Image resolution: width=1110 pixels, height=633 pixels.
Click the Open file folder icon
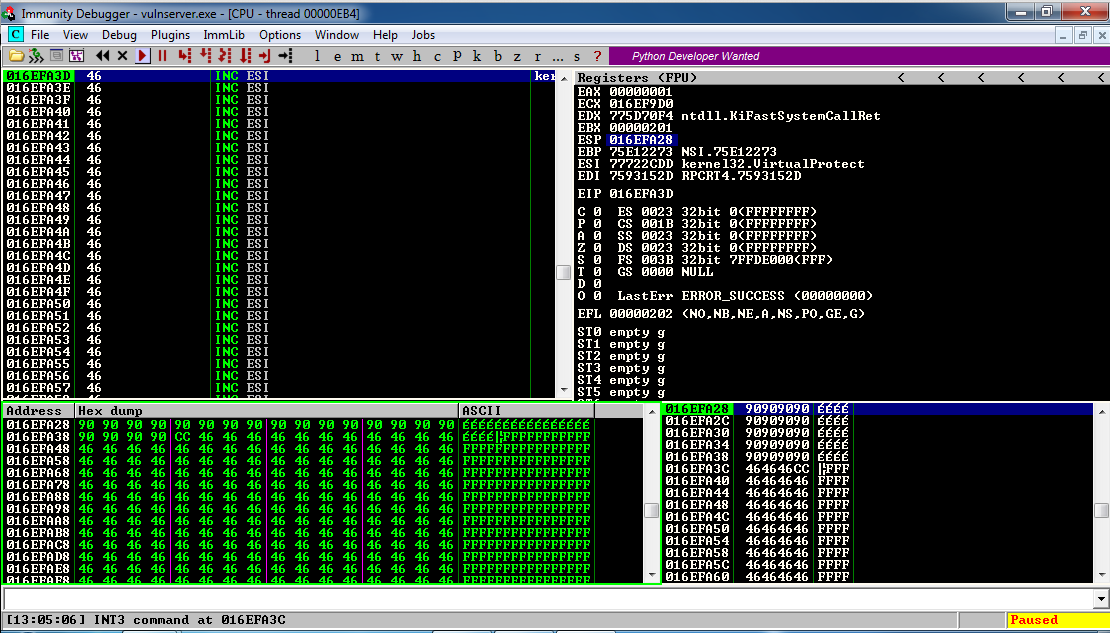pos(17,56)
